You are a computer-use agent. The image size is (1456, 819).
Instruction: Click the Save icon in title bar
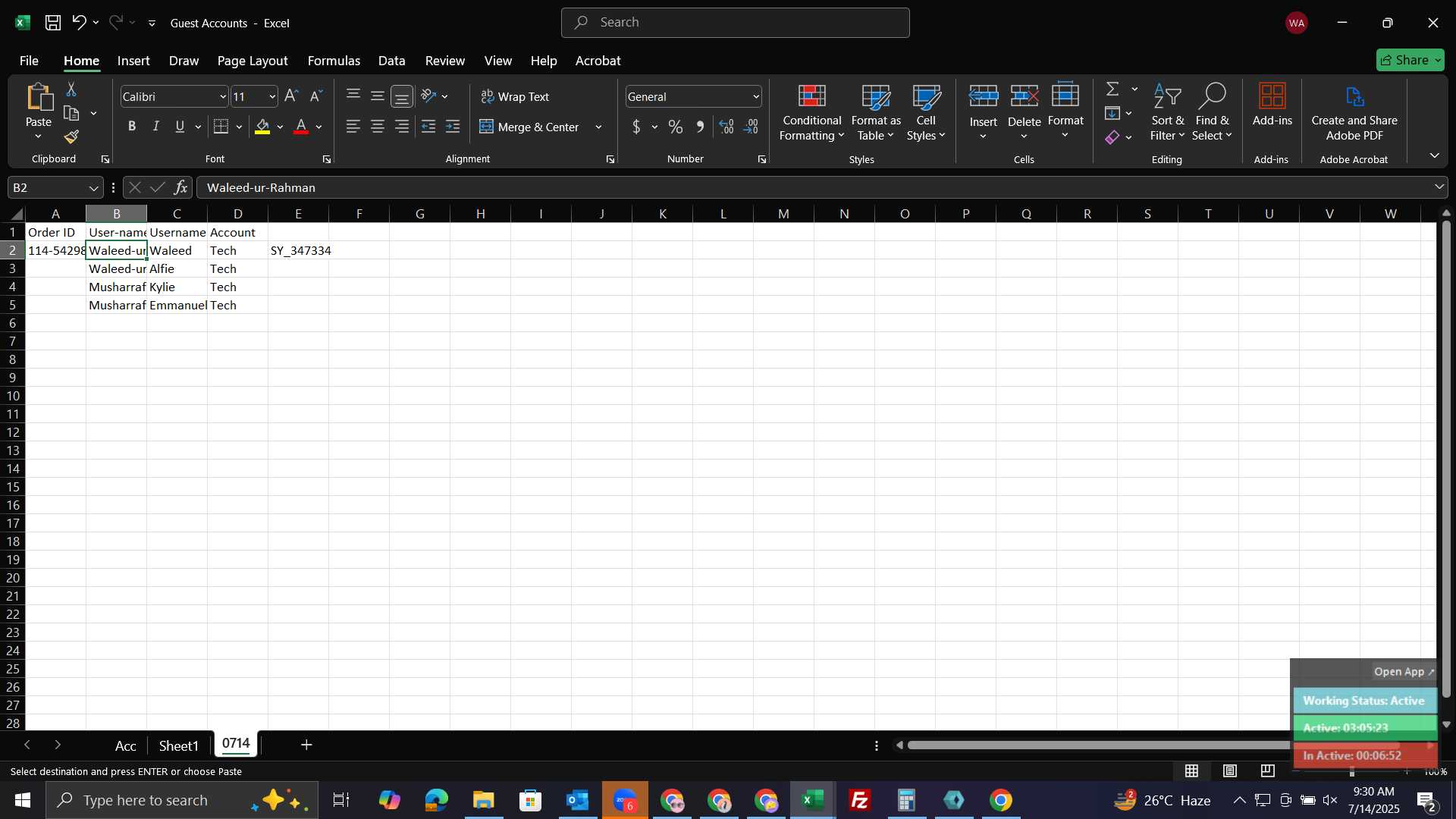52,23
